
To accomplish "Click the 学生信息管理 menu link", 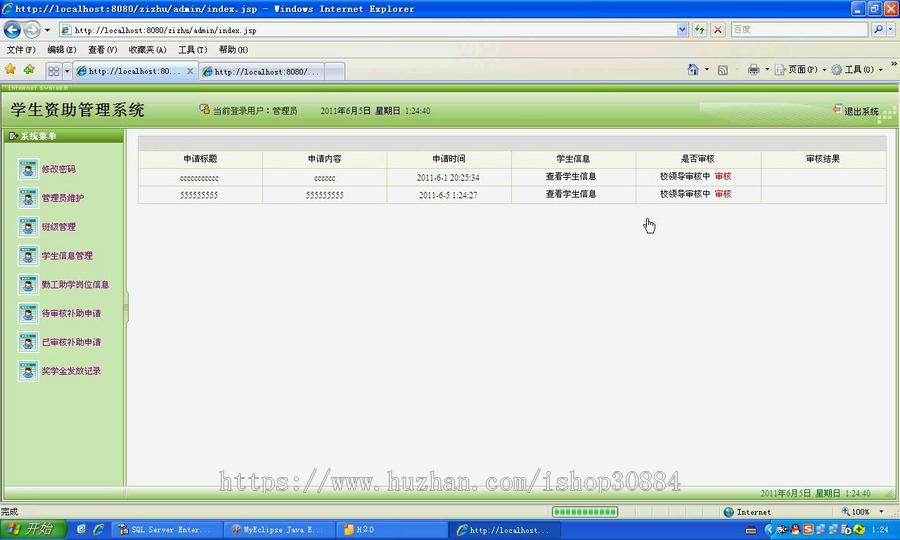I will pos(67,255).
